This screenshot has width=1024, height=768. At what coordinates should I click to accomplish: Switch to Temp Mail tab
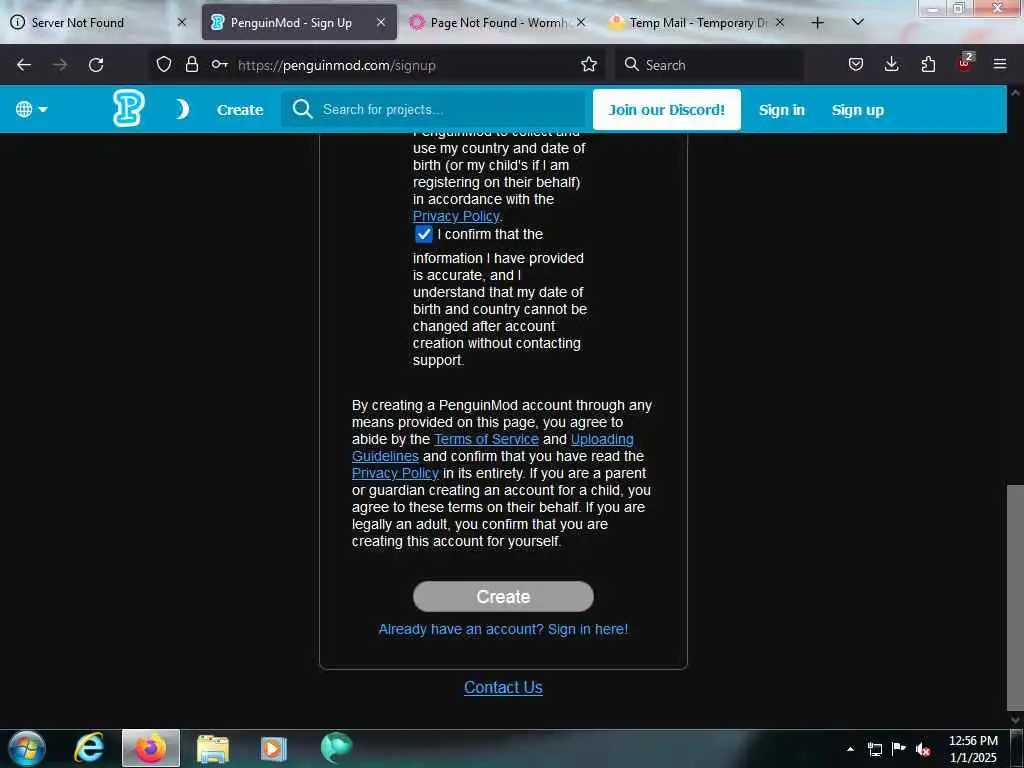point(697,22)
